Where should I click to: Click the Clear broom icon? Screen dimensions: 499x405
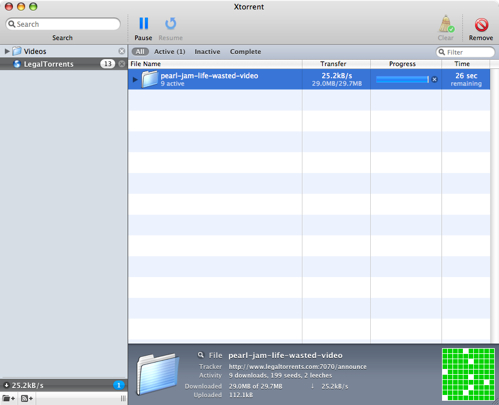[x=446, y=24]
